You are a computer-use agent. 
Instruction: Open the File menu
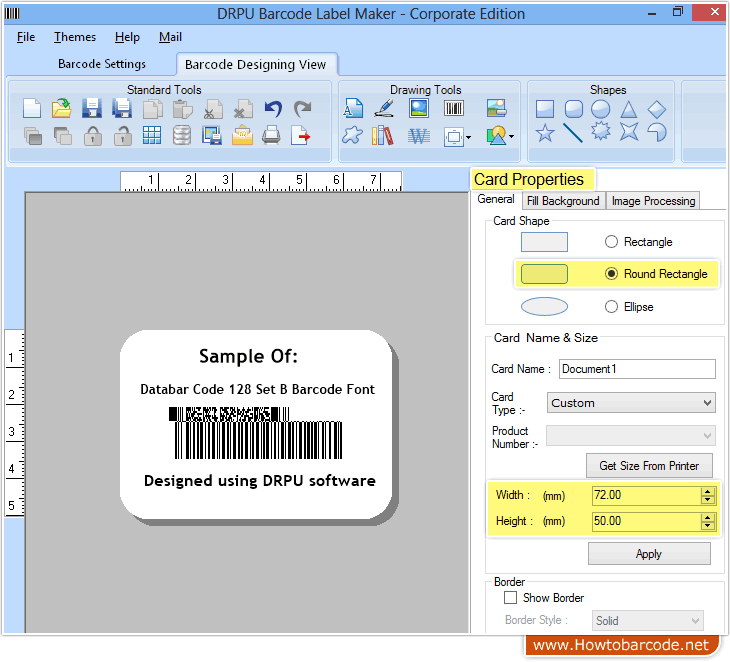coord(26,37)
